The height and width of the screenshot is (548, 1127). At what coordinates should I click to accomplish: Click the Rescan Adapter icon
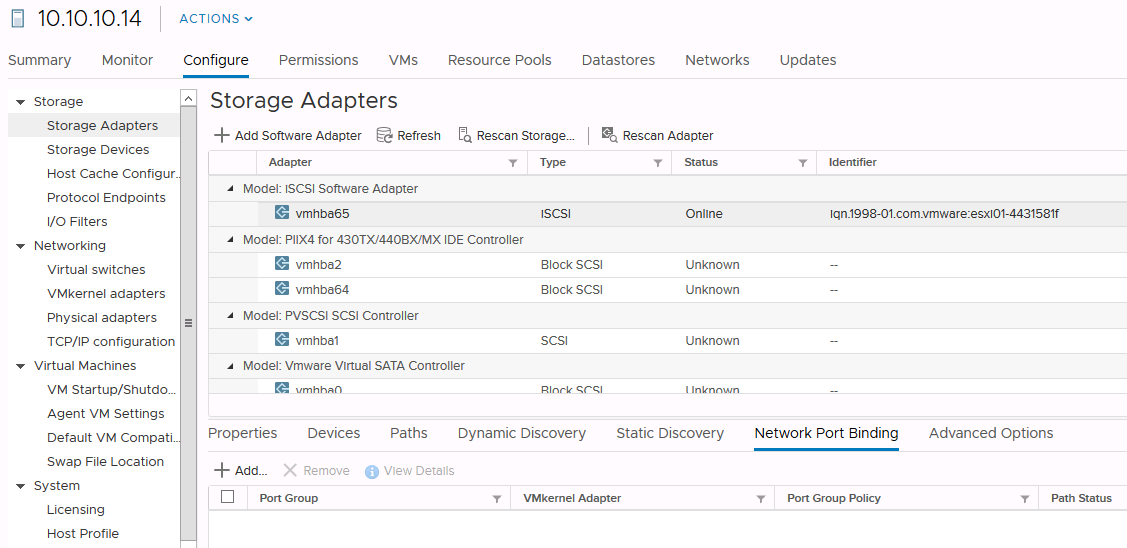[610, 135]
